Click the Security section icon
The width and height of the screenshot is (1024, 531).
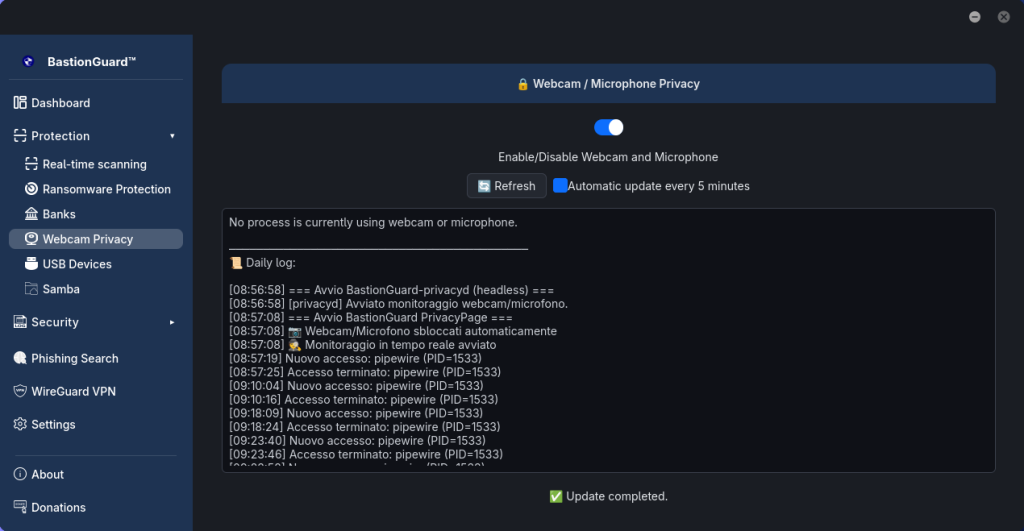20,321
